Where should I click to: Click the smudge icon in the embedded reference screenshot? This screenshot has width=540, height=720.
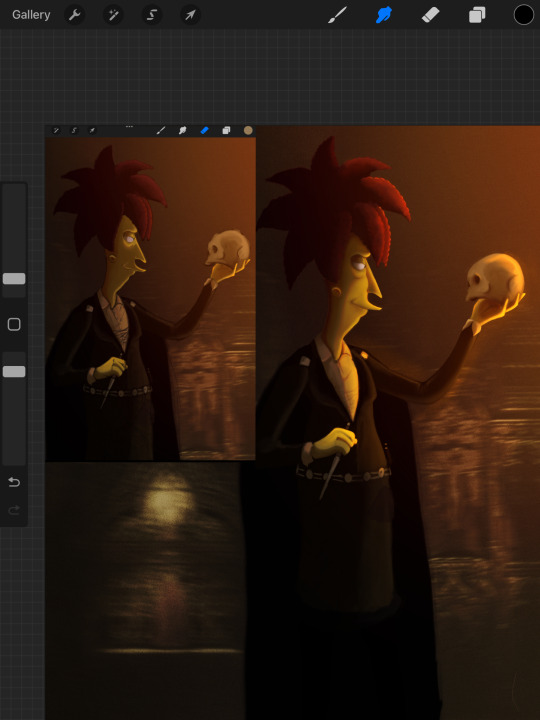click(x=182, y=131)
